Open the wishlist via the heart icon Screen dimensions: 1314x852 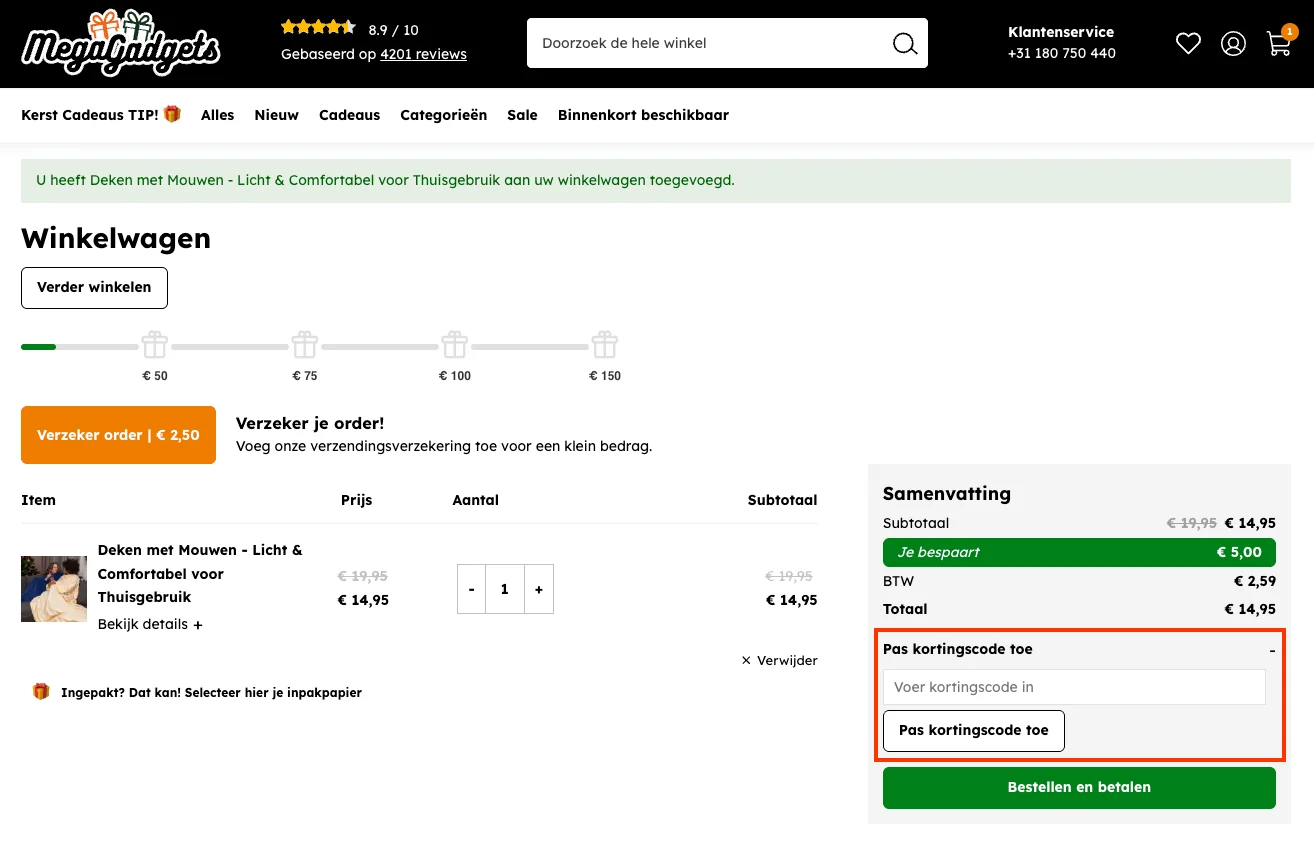[x=1188, y=43]
